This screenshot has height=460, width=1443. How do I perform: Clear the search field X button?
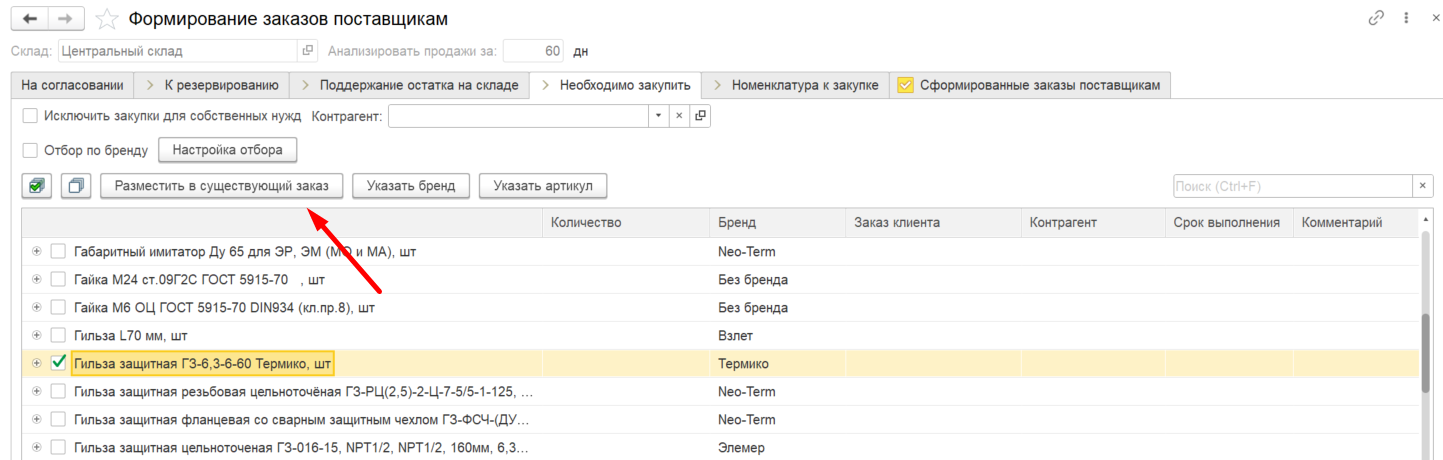click(1423, 186)
